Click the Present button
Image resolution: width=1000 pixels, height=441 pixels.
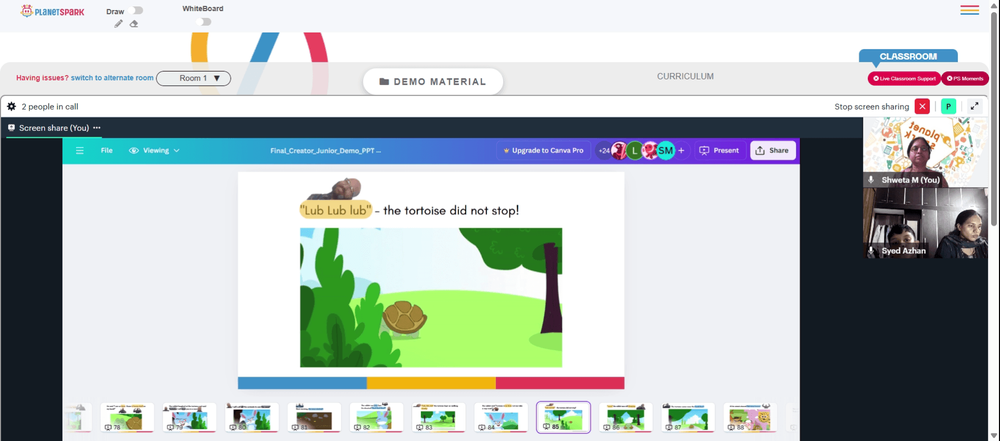coord(719,151)
